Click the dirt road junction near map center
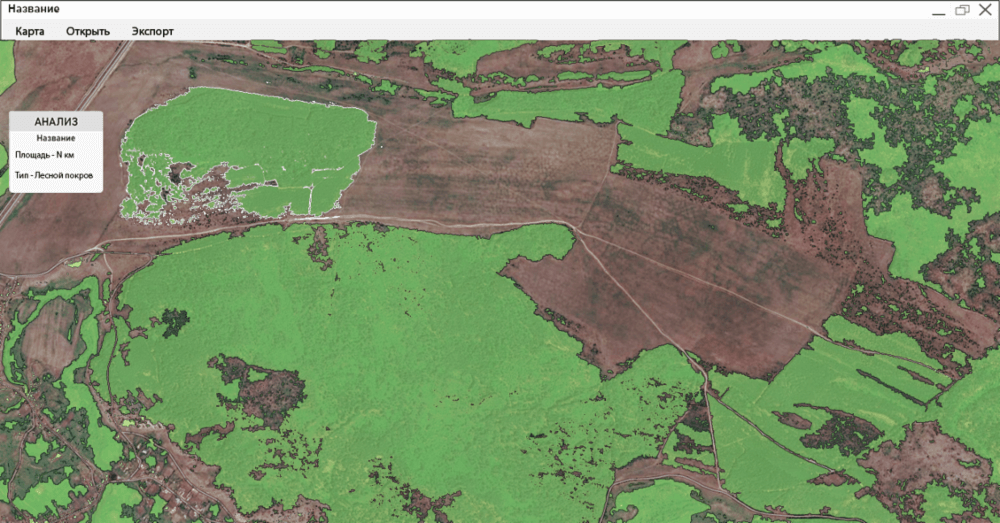The image size is (1000, 523). (573, 227)
